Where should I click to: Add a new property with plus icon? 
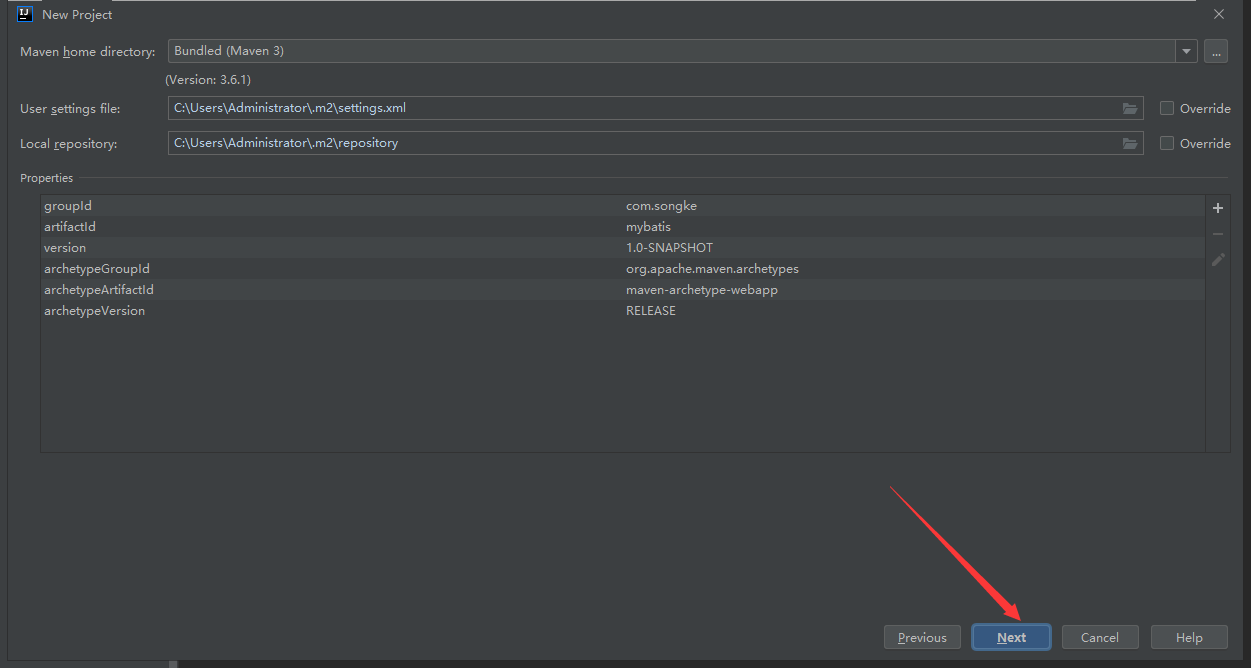[x=1218, y=208]
